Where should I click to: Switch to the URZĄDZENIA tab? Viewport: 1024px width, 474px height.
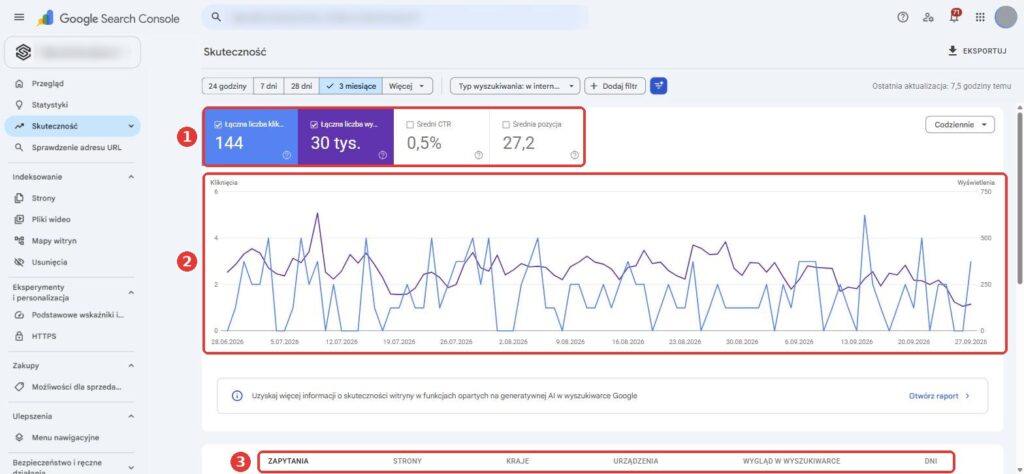pos(636,461)
